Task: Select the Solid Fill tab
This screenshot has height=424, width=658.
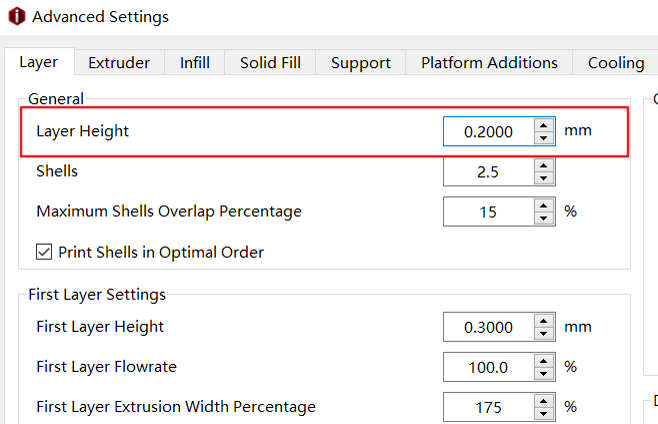Action: tap(270, 63)
